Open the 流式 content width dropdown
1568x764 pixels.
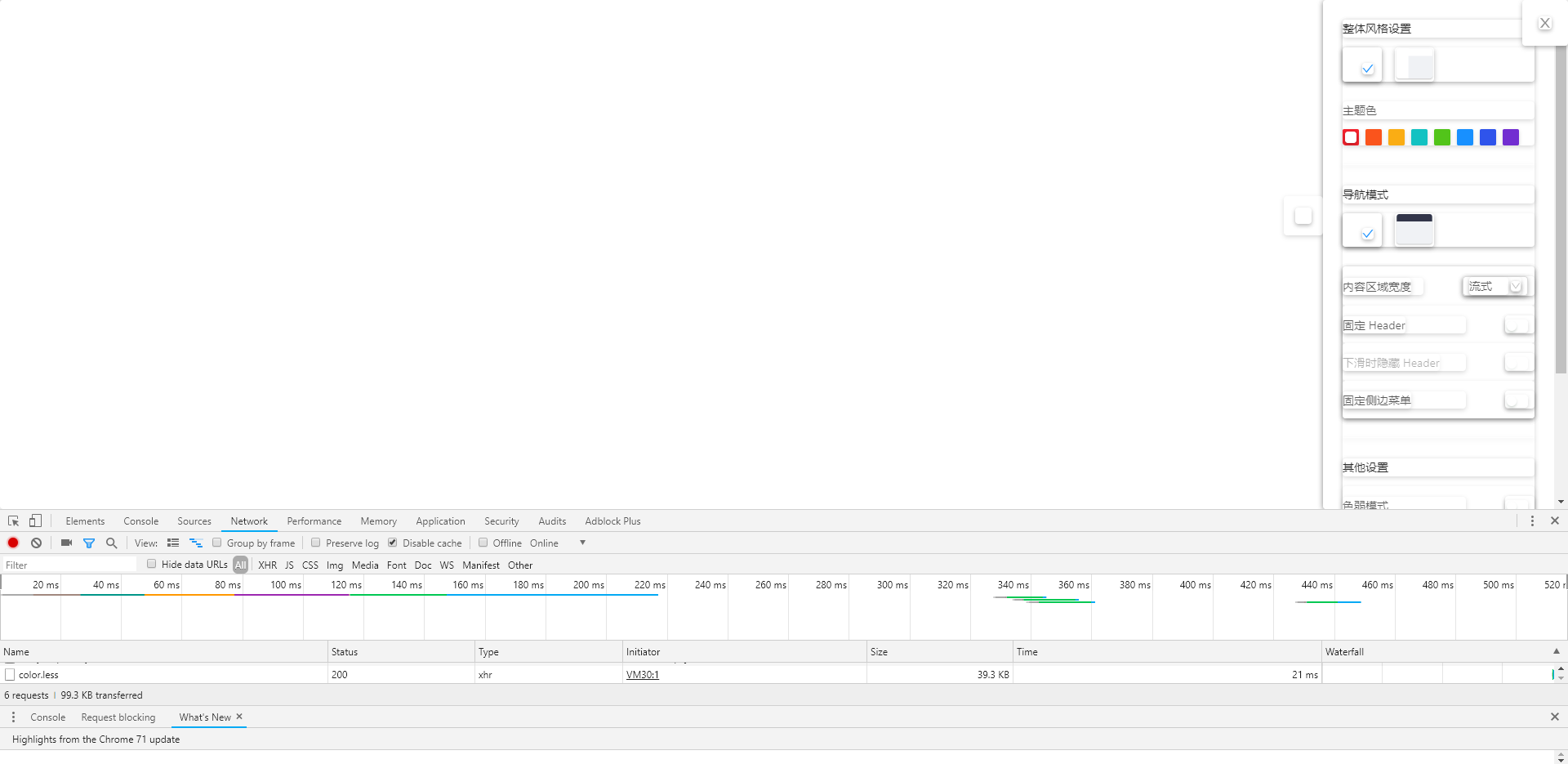tap(1494, 286)
